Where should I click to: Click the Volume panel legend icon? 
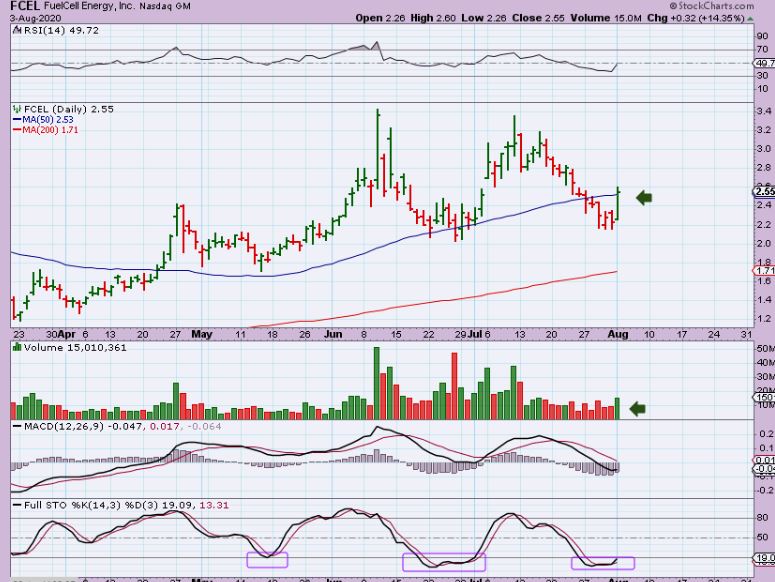[x=16, y=347]
